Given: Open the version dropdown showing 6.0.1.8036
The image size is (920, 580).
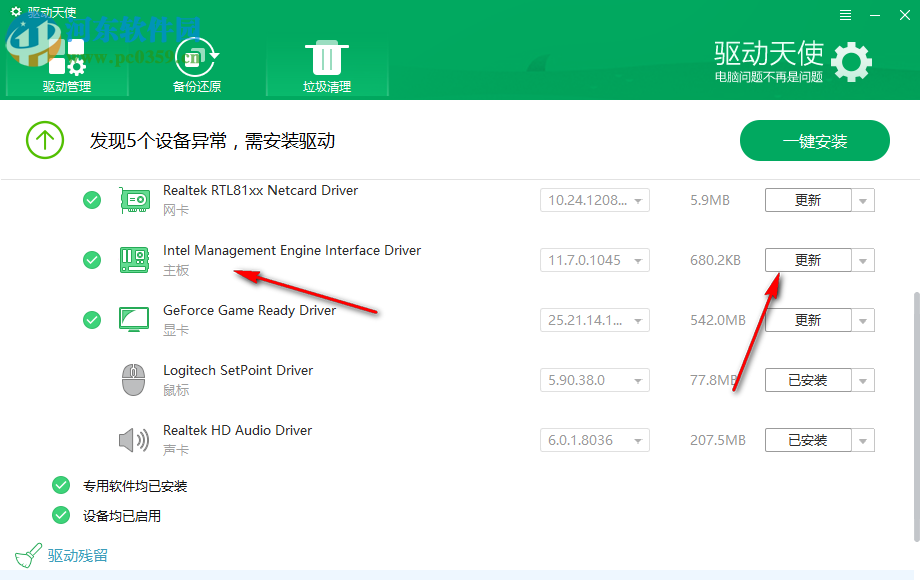Looking at the screenshot, I should click(594, 439).
